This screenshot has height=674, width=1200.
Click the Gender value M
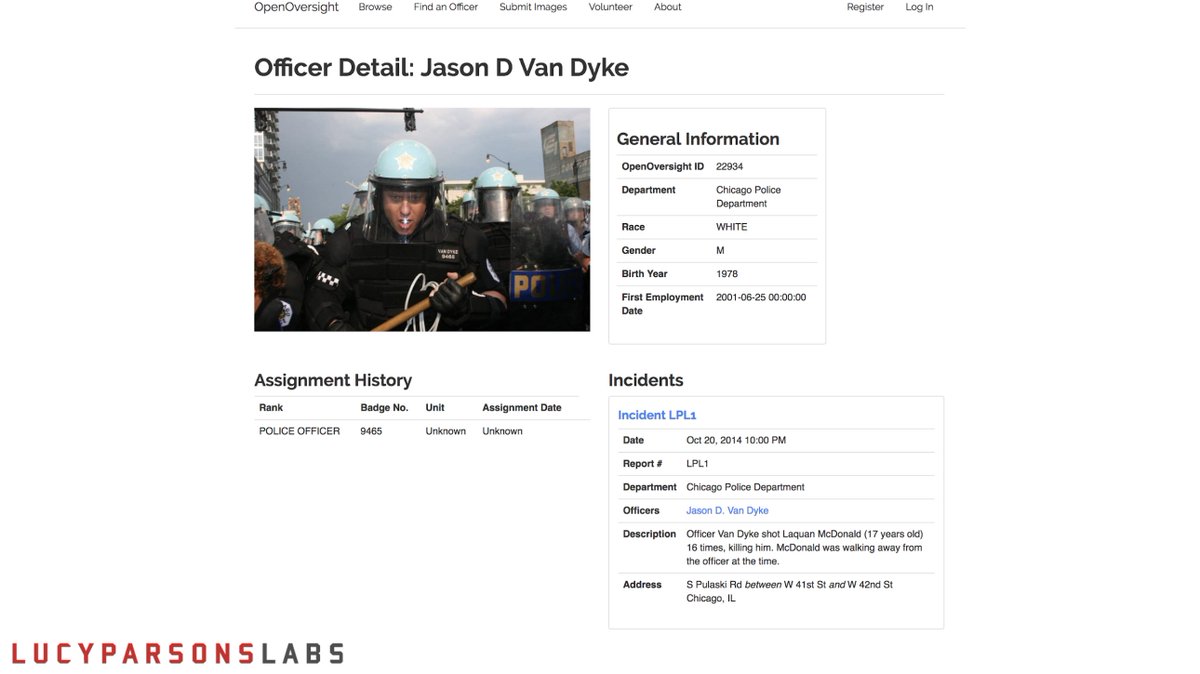coord(720,251)
